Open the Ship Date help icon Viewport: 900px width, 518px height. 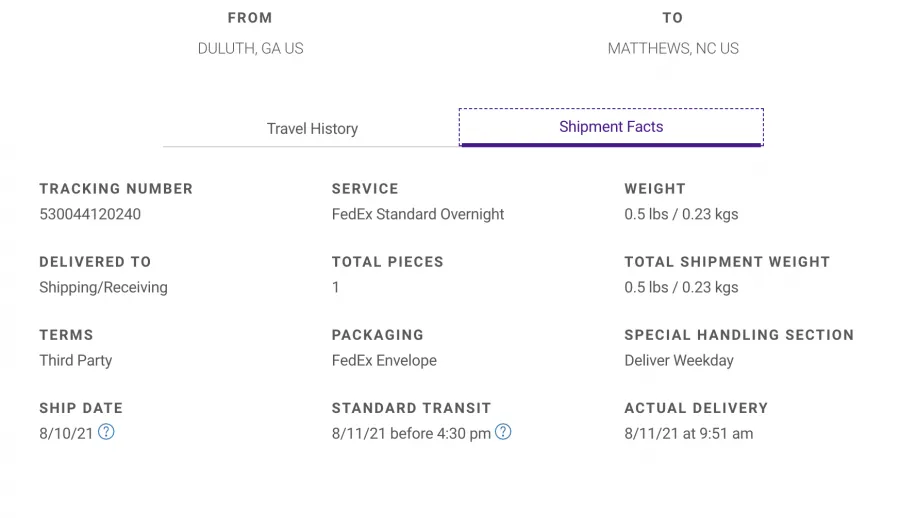(106, 432)
